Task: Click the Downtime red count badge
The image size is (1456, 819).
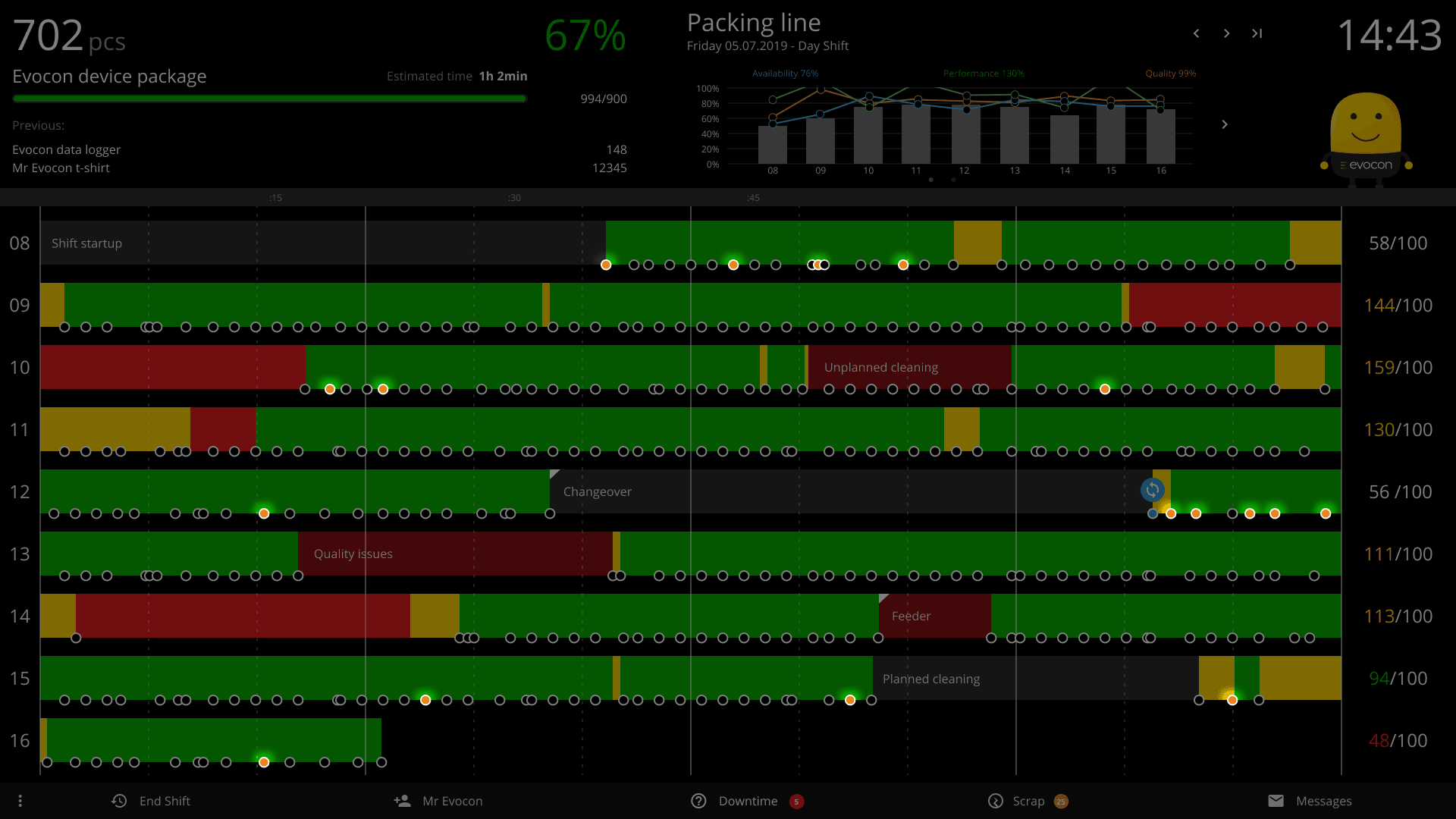Action: pyautogui.click(x=796, y=802)
